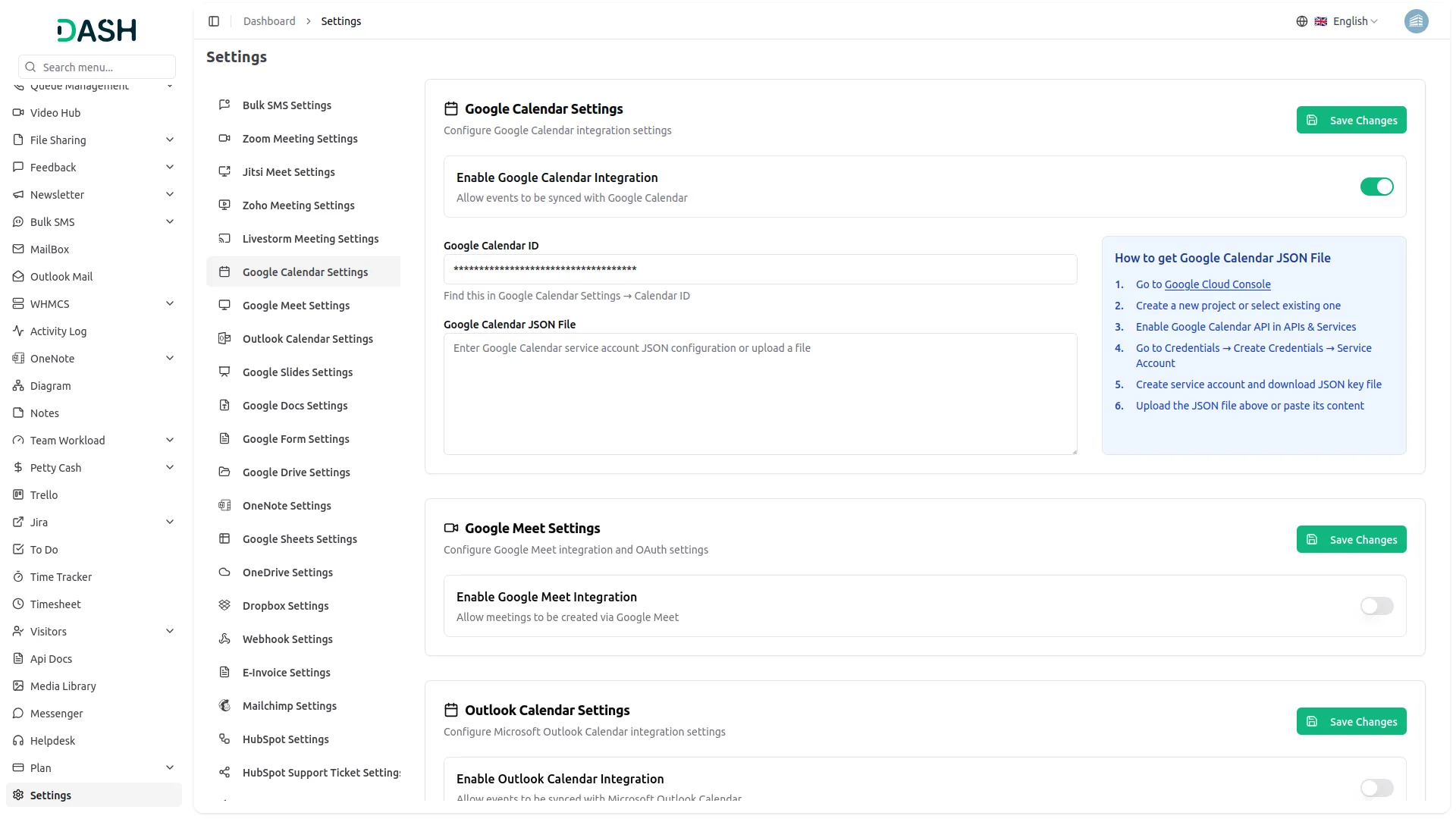Screen dimensions: 1456x819
Task: Click the Dropbox Settings icon
Action: (224, 606)
